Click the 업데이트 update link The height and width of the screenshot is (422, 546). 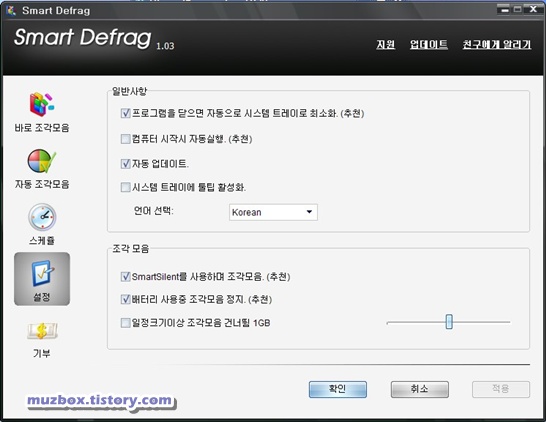point(429,45)
